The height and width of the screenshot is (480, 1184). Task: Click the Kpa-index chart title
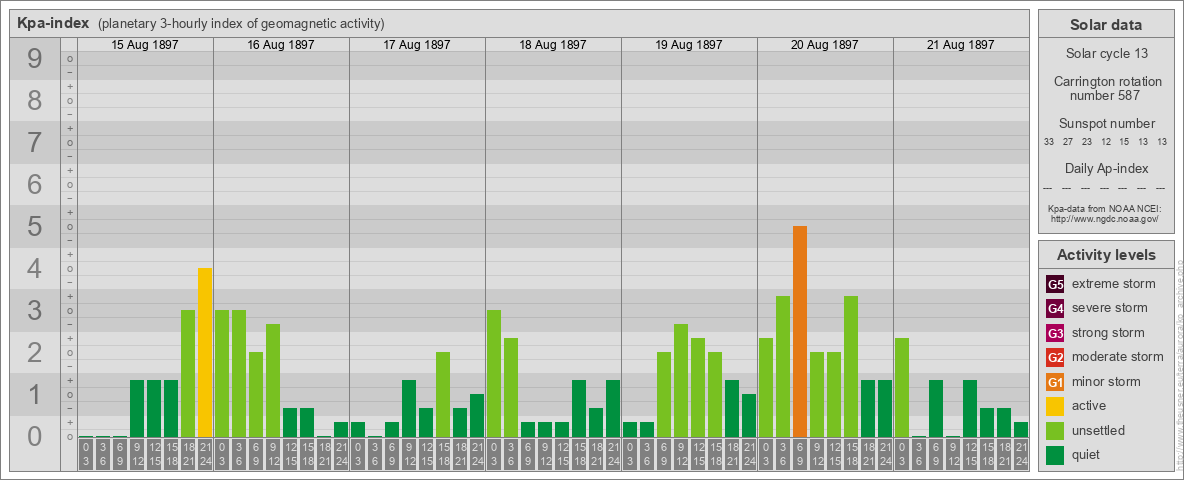tap(54, 23)
